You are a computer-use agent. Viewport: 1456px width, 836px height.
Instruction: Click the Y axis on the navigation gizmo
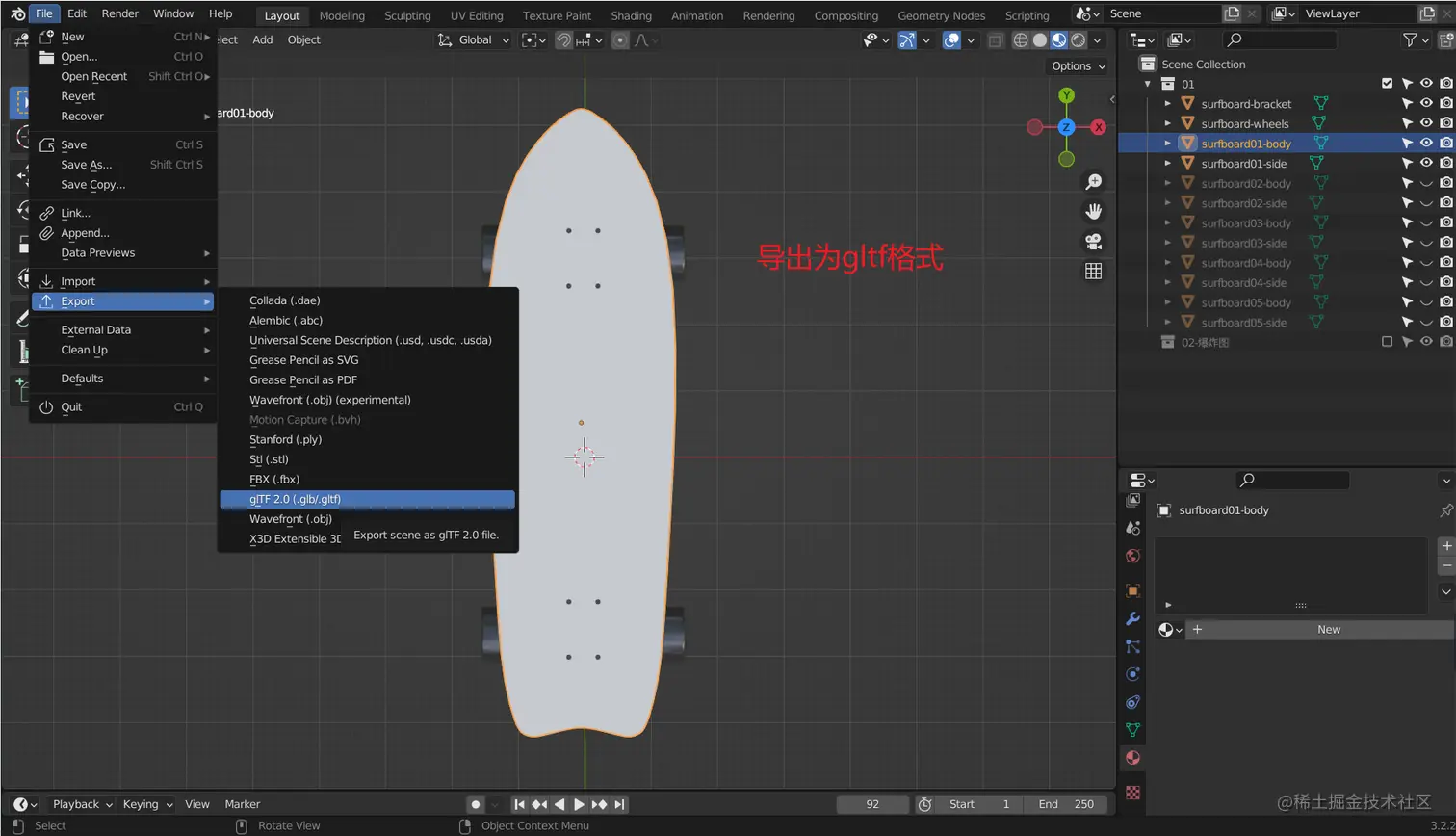tap(1067, 95)
